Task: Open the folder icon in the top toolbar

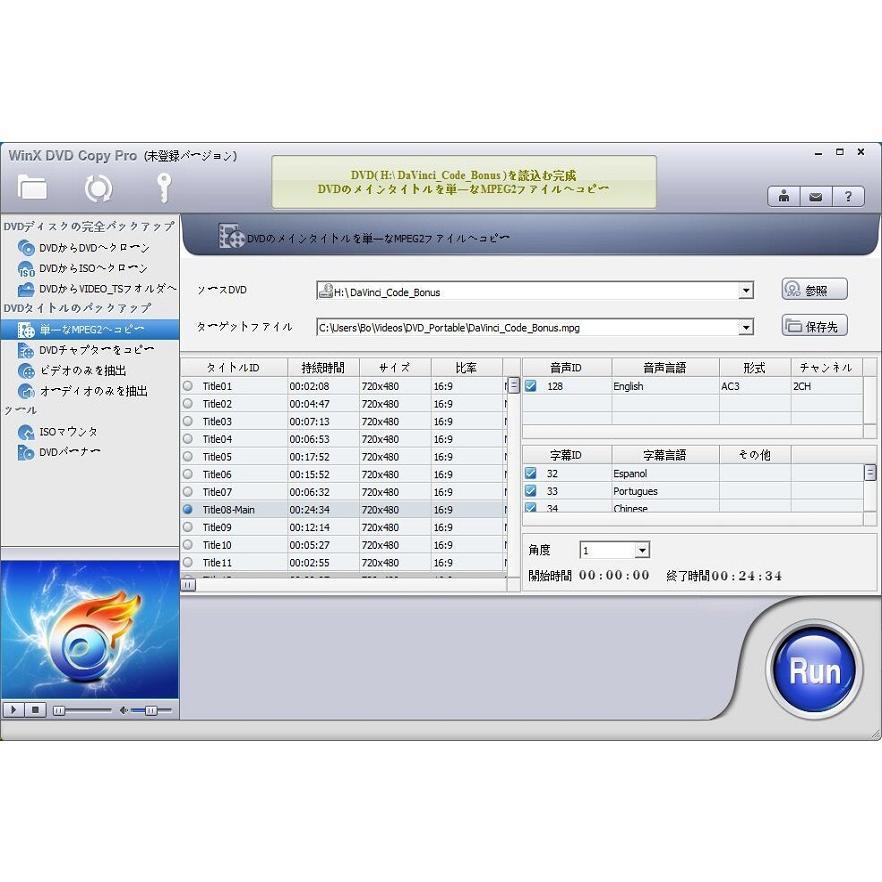Action: click(x=32, y=187)
